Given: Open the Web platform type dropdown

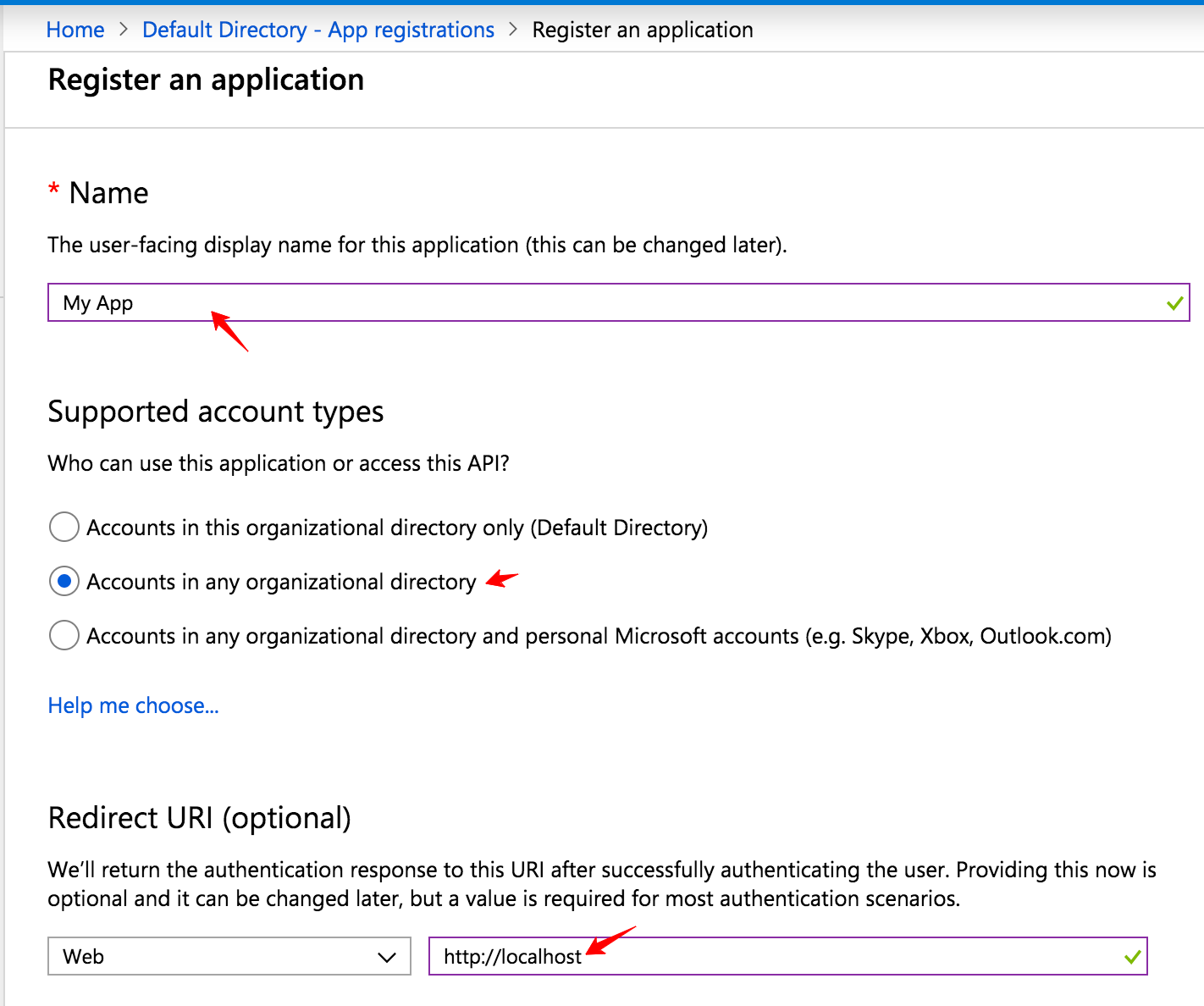Looking at the screenshot, I should (x=212, y=957).
